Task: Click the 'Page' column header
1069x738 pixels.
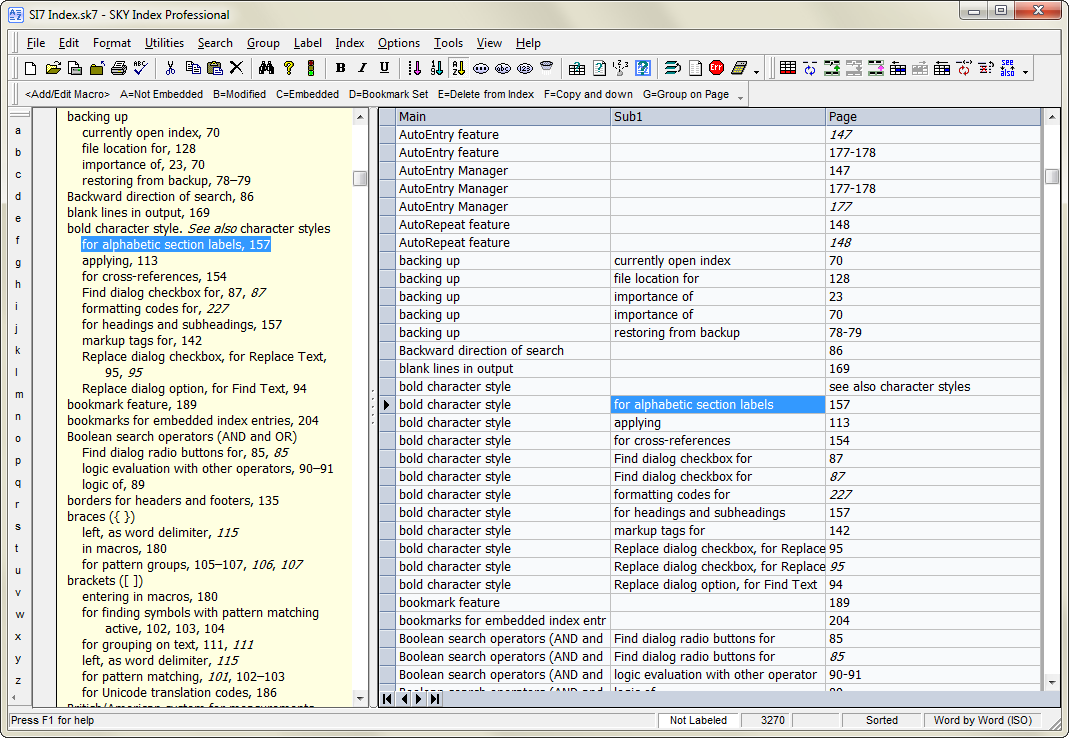Action: click(933, 117)
